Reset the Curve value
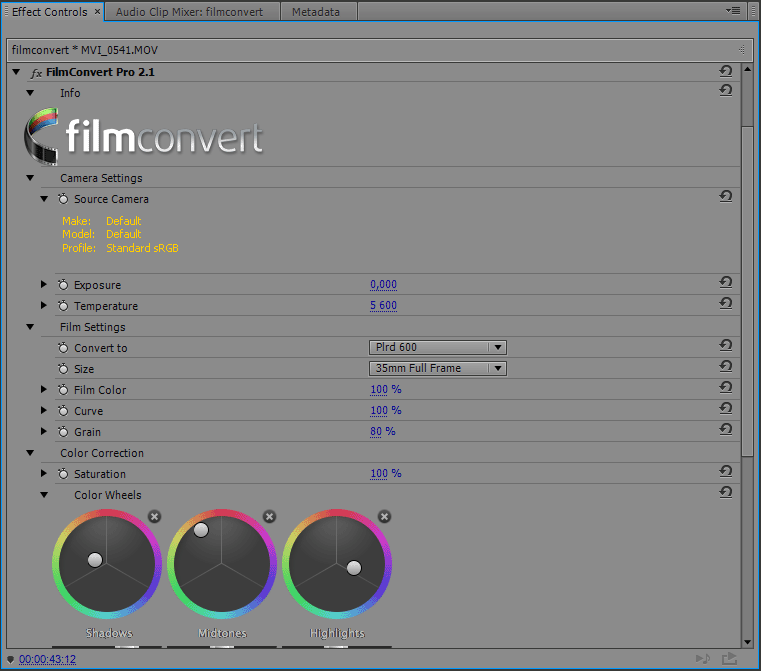The image size is (761, 671). [x=726, y=409]
